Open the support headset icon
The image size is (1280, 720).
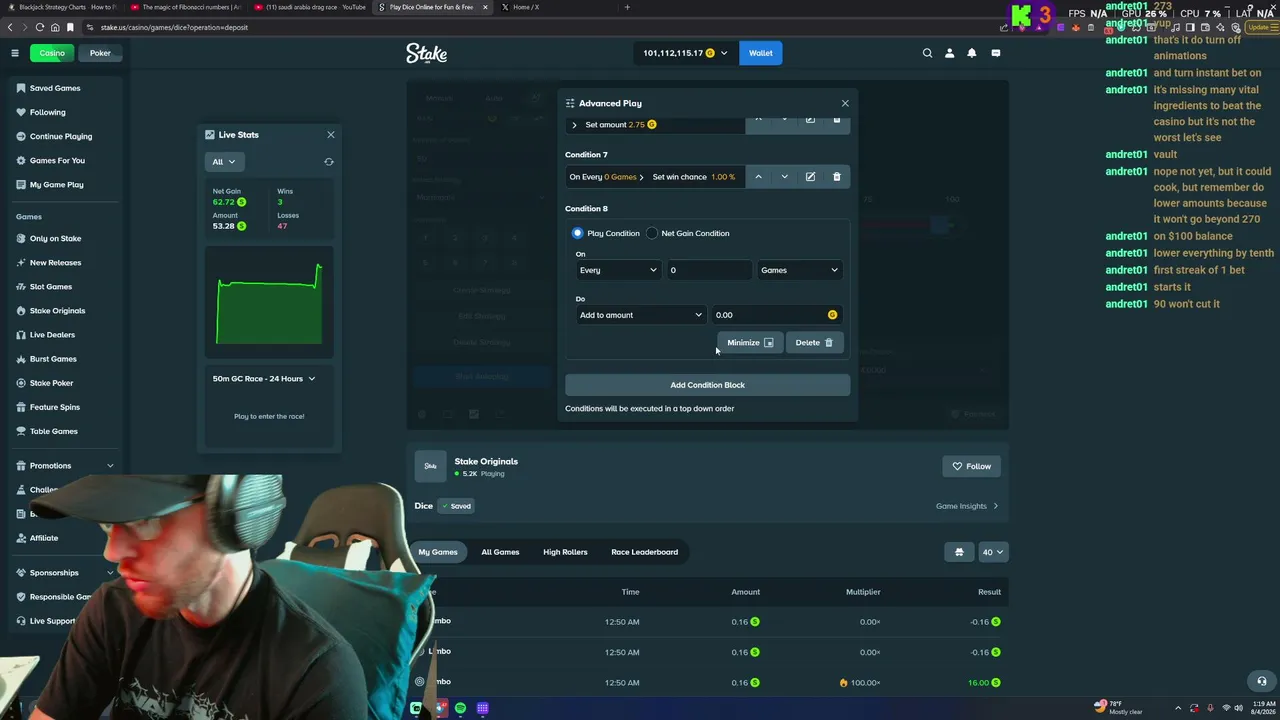click(x=1262, y=681)
